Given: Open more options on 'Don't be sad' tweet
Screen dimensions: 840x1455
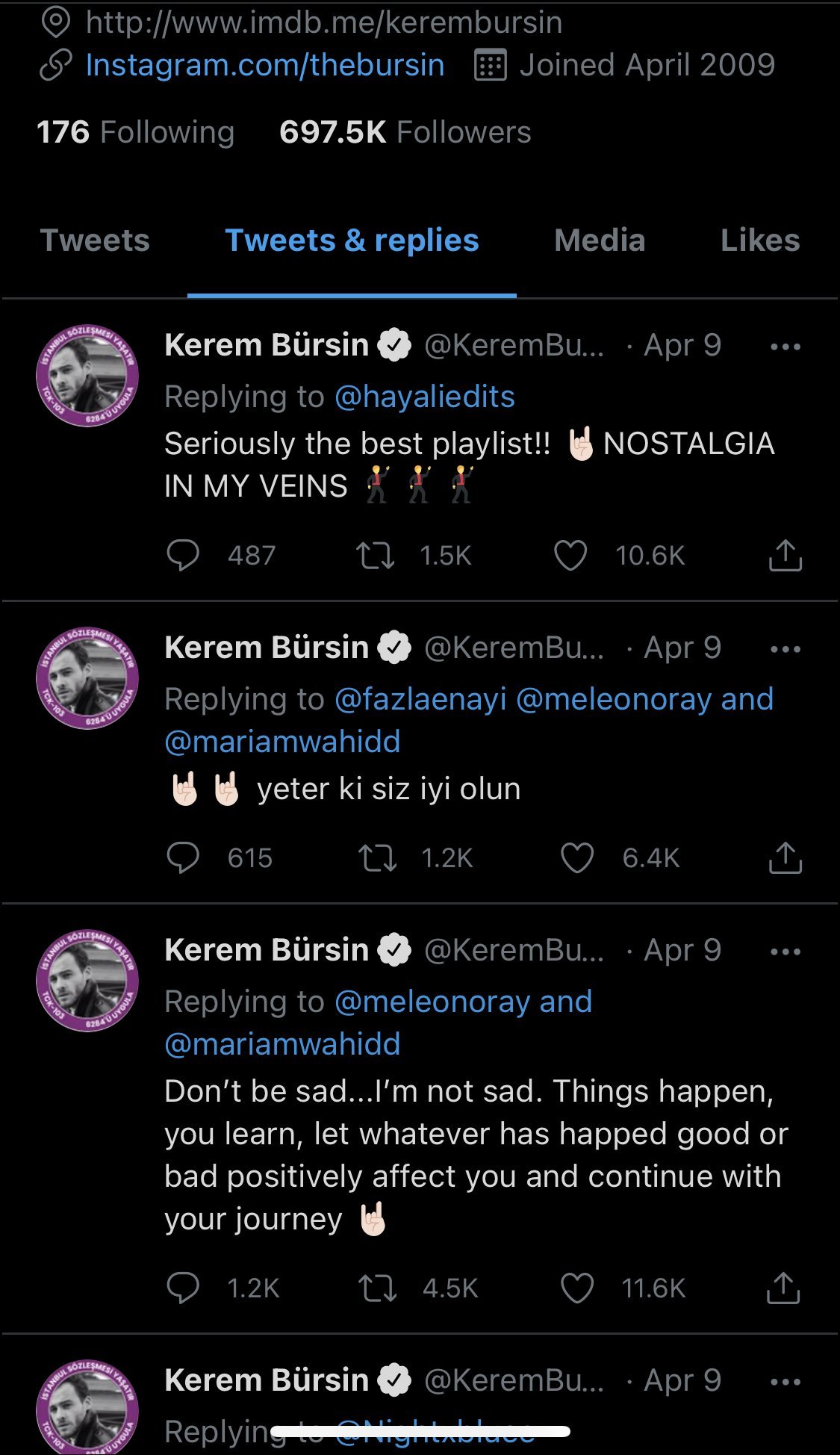Looking at the screenshot, I should [785, 952].
